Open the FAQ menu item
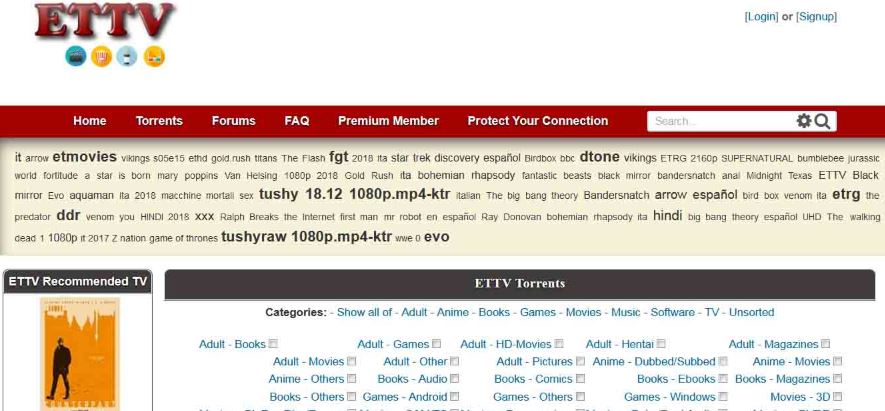The width and height of the screenshot is (885, 411). pyautogui.click(x=297, y=121)
